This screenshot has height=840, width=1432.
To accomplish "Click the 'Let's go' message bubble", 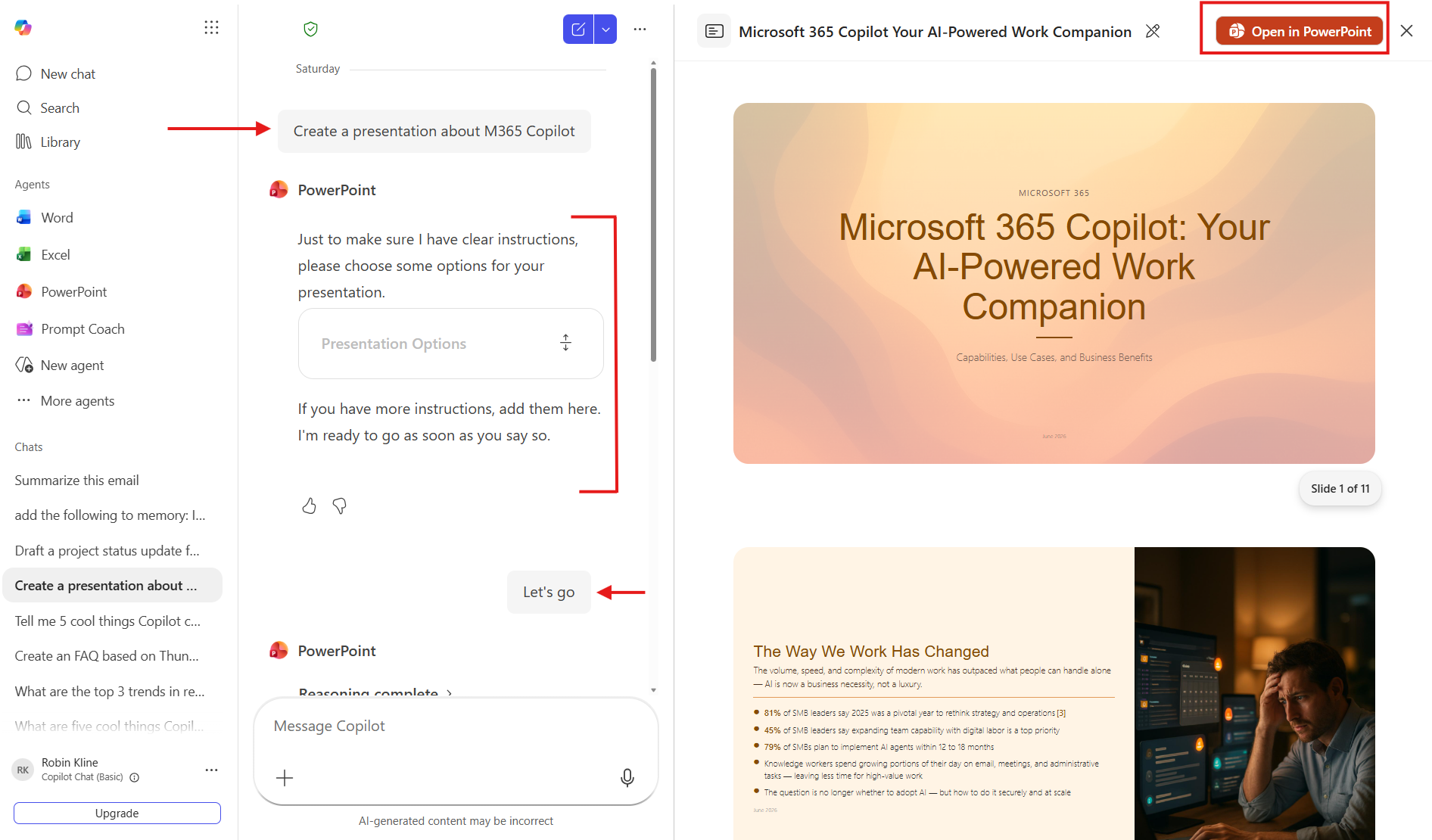I will [x=549, y=593].
